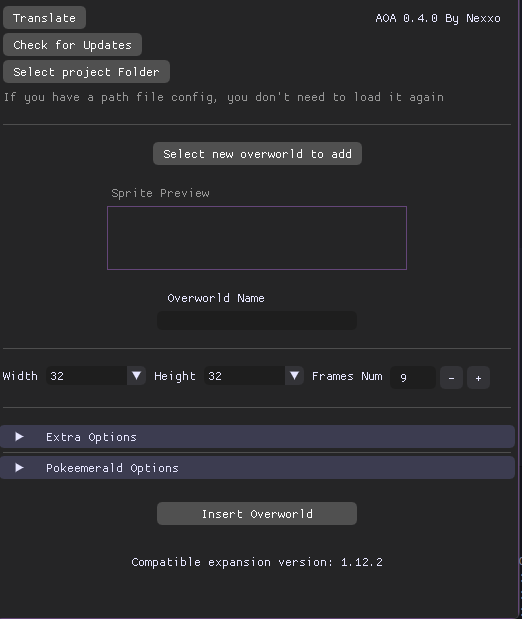The height and width of the screenshot is (619, 522).
Task: Click the Frames Num label
Action: [347, 376]
